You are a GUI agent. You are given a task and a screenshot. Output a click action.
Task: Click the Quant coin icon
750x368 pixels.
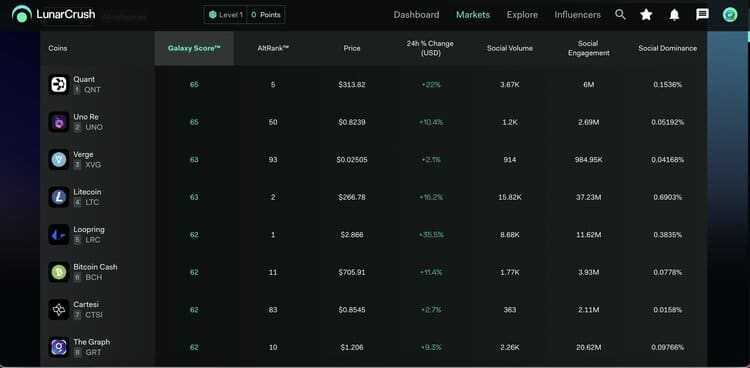point(59,85)
